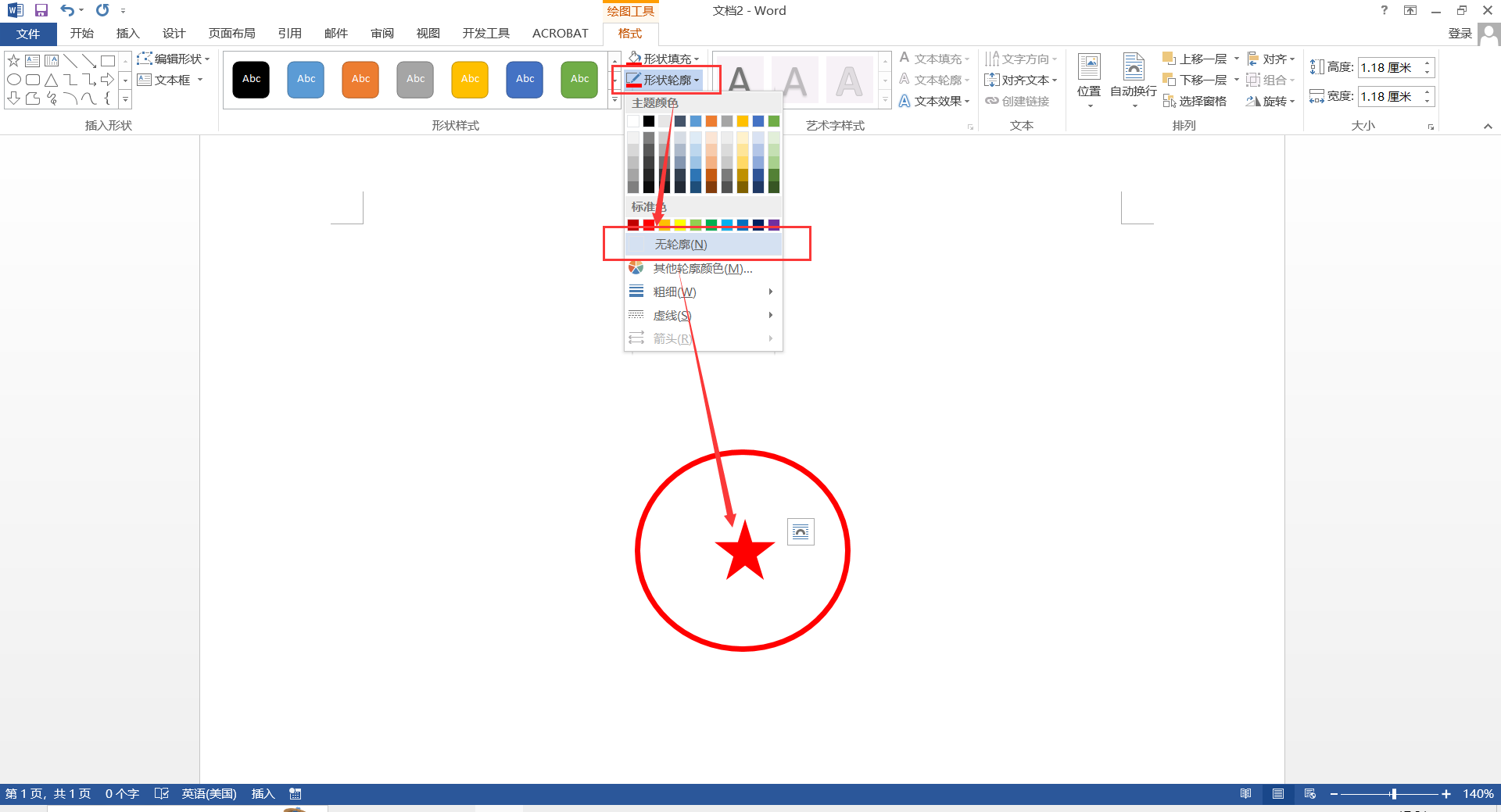Select the rectangle shape in the gallery
This screenshot has width=1501, height=812.
tap(107, 60)
